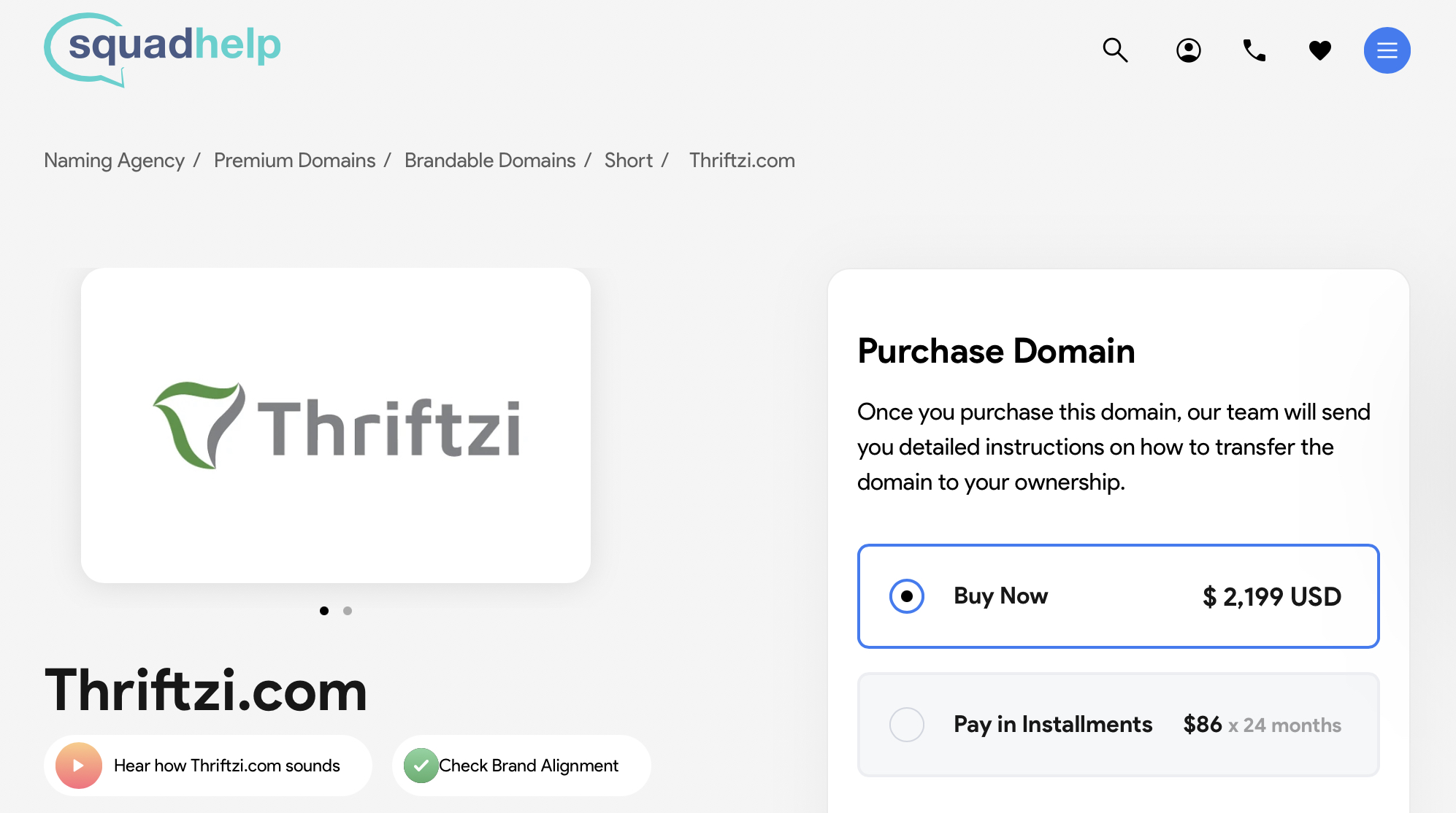This screenshot has width=1456, height=813.
Task: Open the search magnifier icon
Action: coord(1115,50)
